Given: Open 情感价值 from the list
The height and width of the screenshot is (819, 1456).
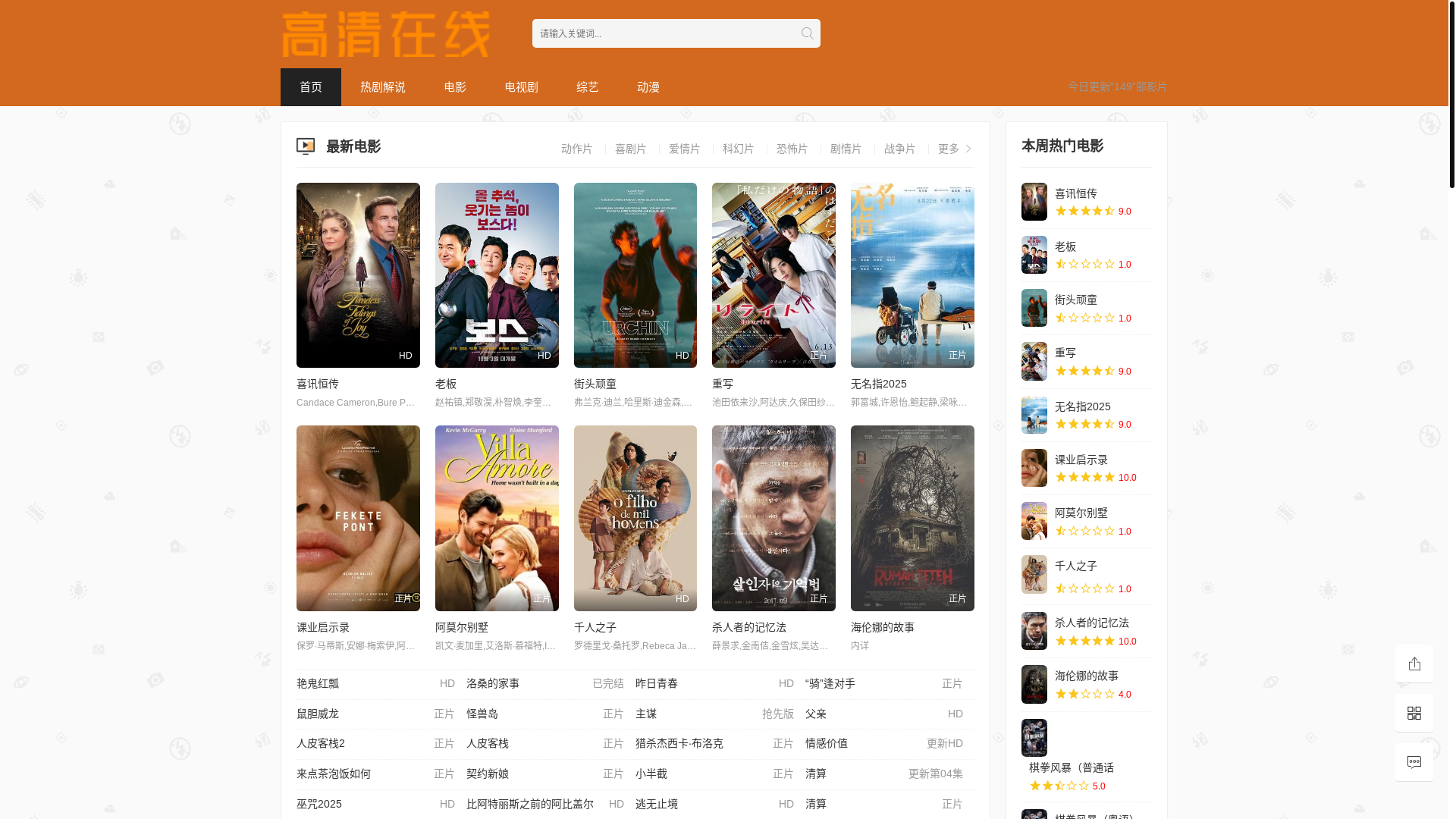Looking at the screenshot, I should coord(827,743).
